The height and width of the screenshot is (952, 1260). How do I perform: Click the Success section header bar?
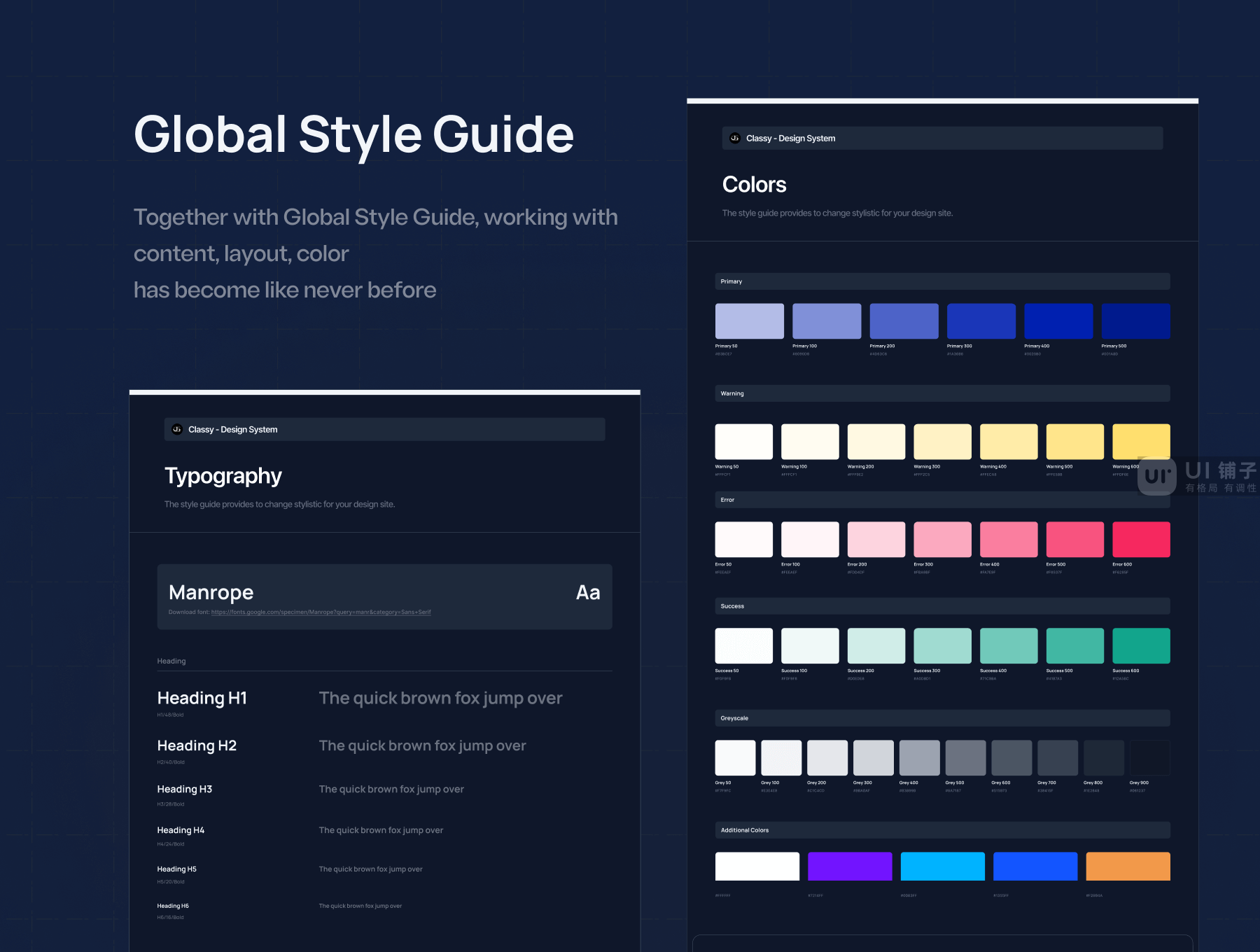coord(943,606)
